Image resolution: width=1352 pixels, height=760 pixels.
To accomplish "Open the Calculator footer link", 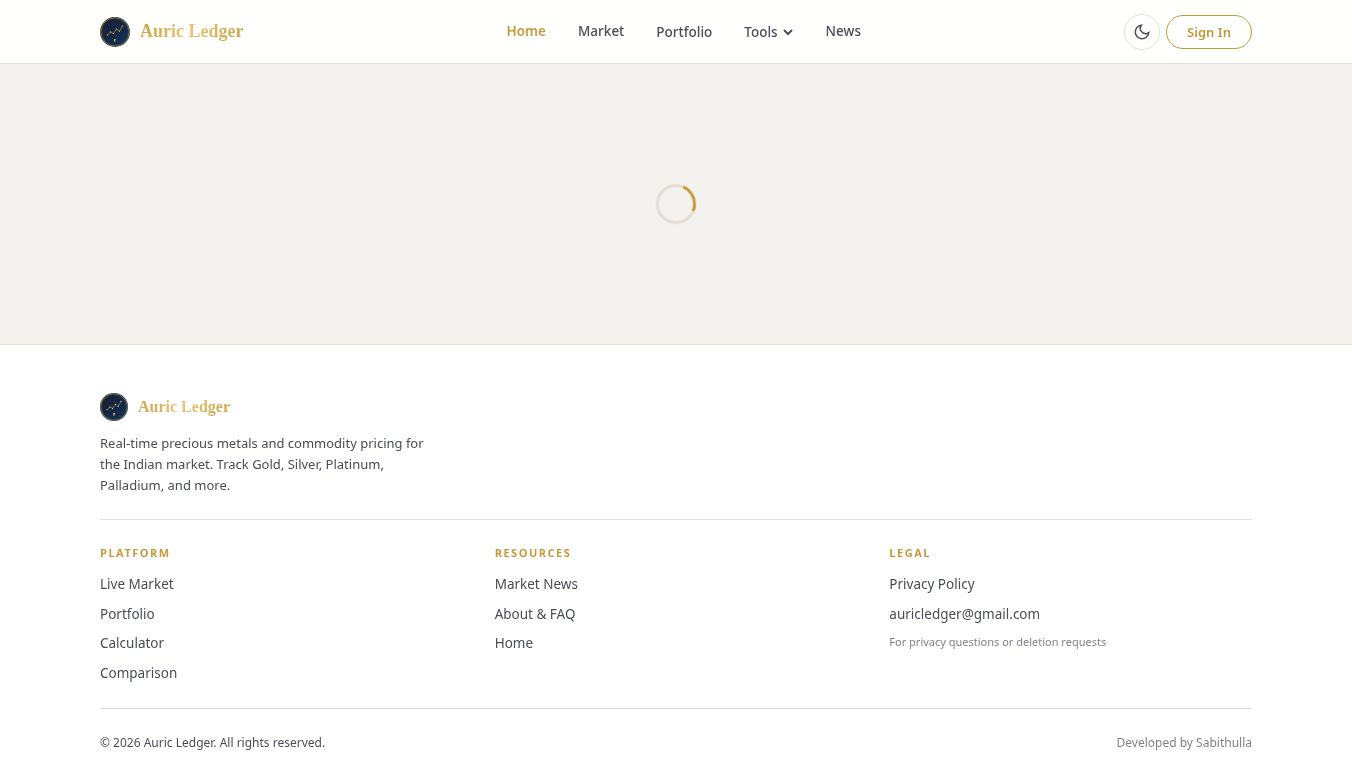I will [x=132, y=643].
